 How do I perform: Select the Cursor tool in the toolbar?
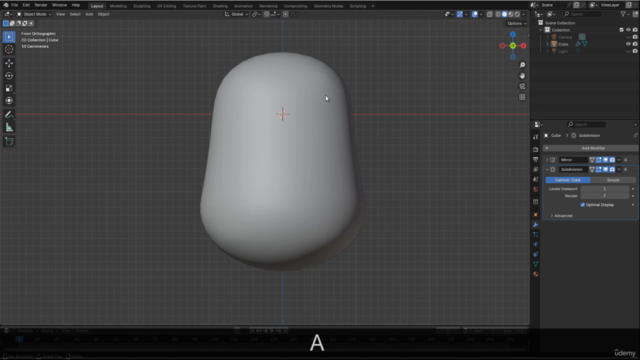9,49
